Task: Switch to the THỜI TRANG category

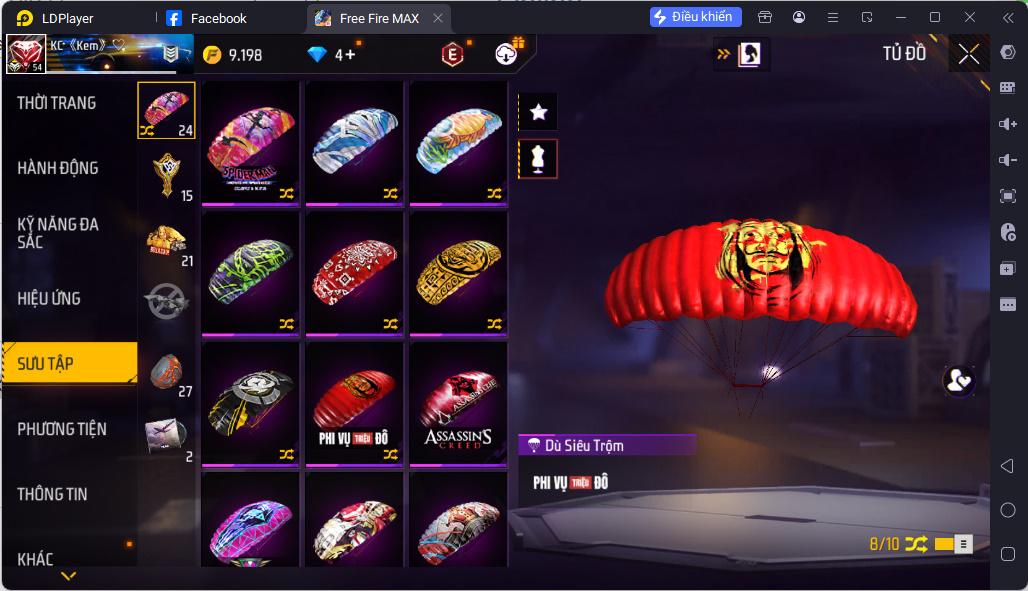Action: (56, 103)
